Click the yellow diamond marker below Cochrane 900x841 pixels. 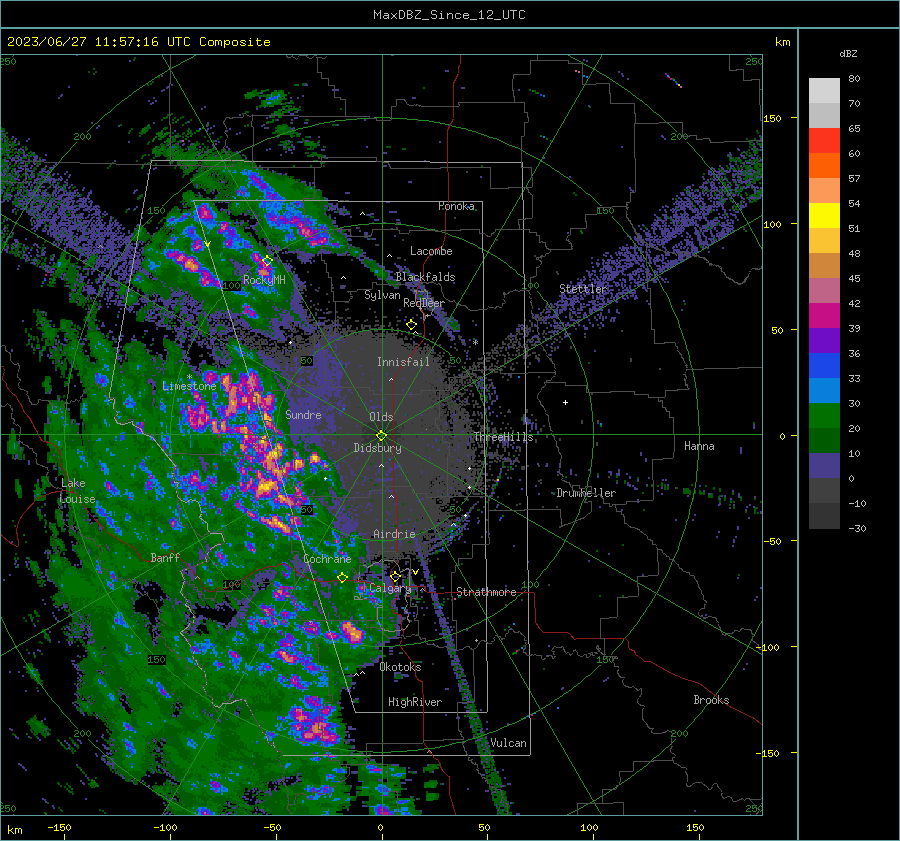342,578
